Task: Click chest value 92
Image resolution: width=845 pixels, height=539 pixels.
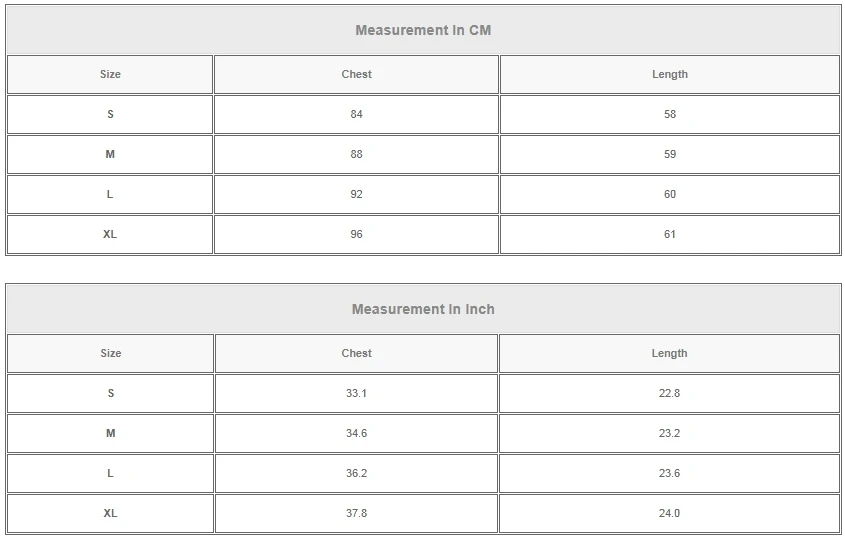Action: [356, 194]
